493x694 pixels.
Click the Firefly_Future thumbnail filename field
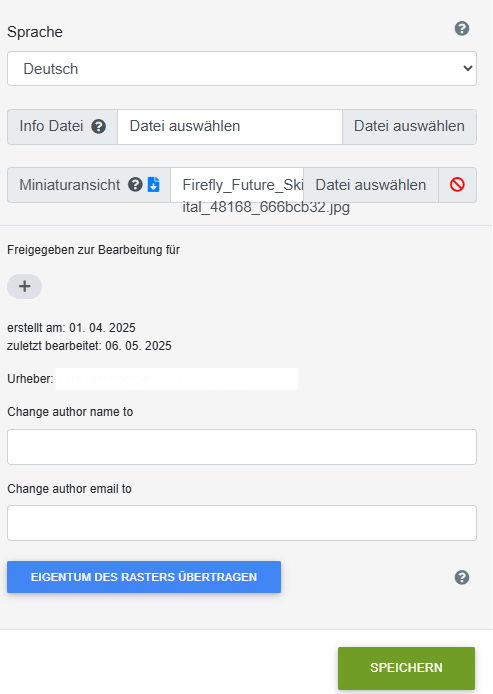[237, 185]
